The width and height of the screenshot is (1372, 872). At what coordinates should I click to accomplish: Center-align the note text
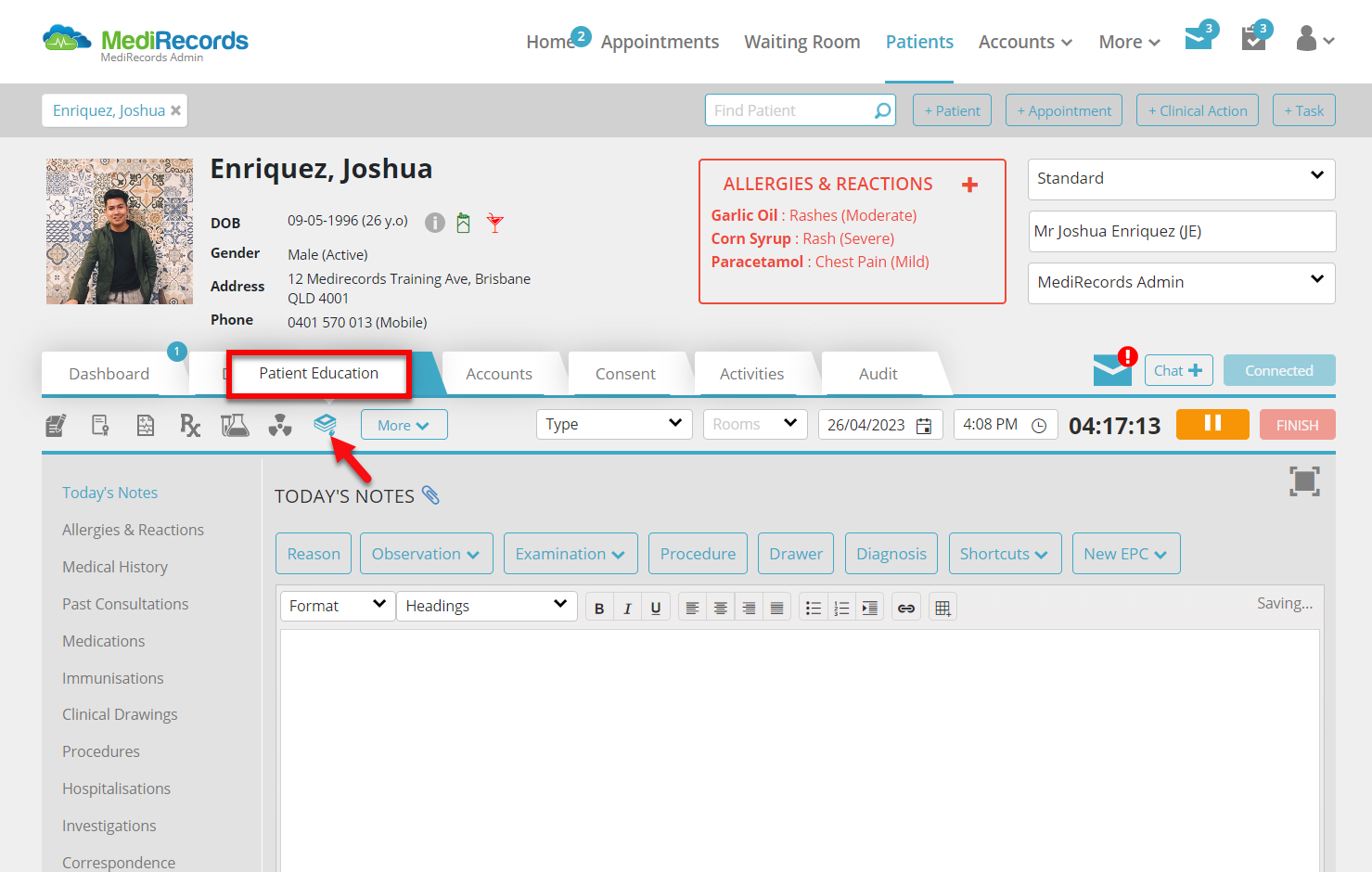(x=721, y=608)
